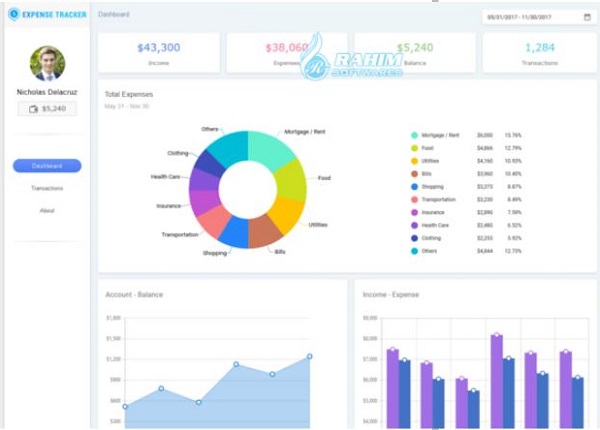This screenshot has width=600, height=430.
Task: Click the wallet balance $5,240 button
Action: 47,109
